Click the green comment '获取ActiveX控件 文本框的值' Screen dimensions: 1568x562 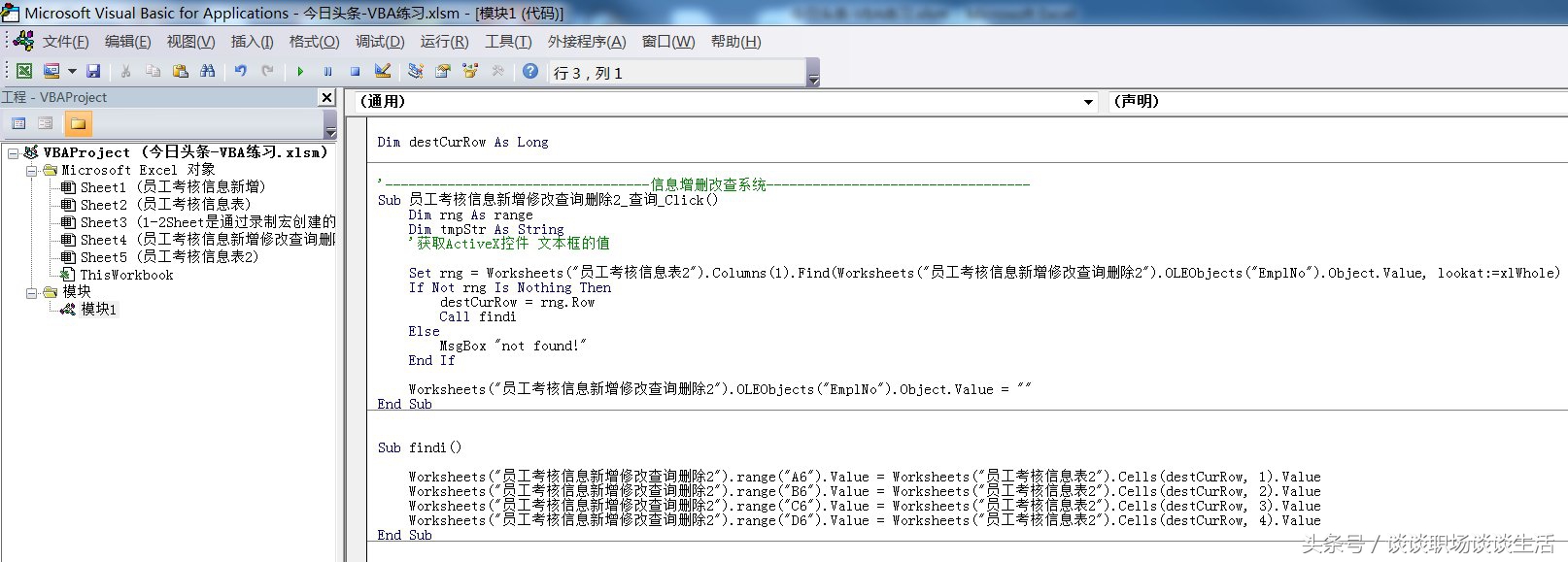pos(509,244)
